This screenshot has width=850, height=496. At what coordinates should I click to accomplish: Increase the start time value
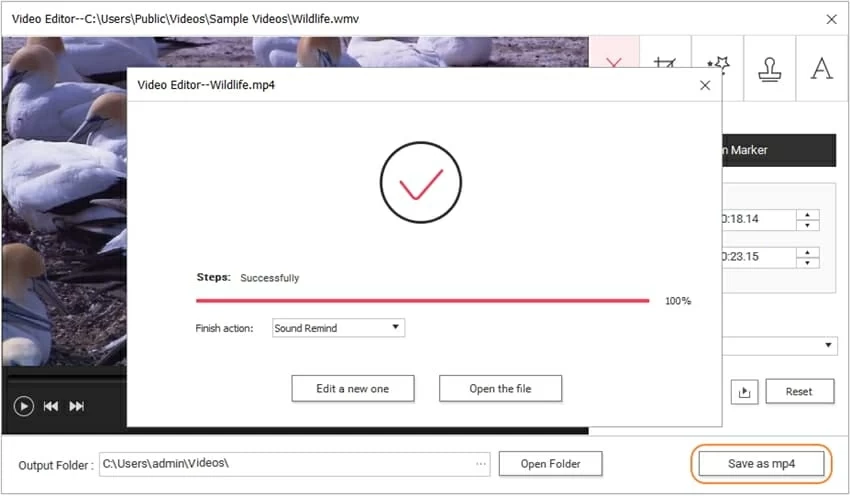808,214
